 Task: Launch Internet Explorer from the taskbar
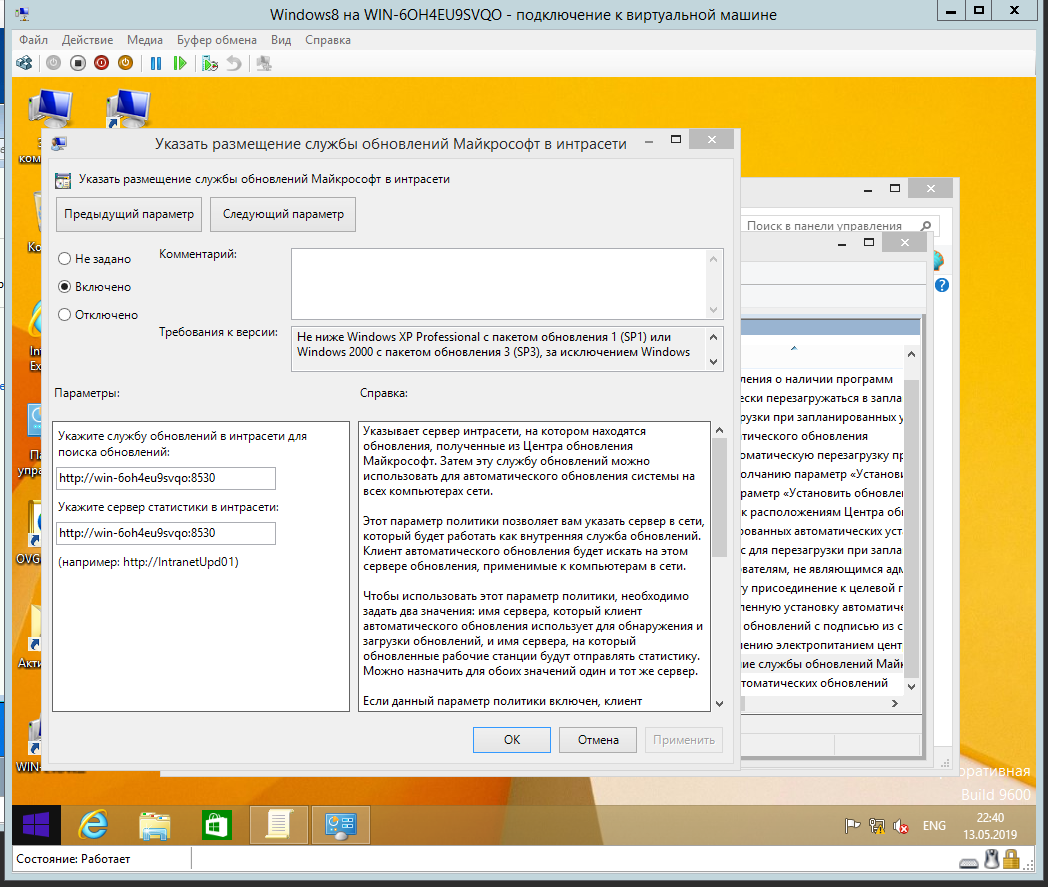94,826
